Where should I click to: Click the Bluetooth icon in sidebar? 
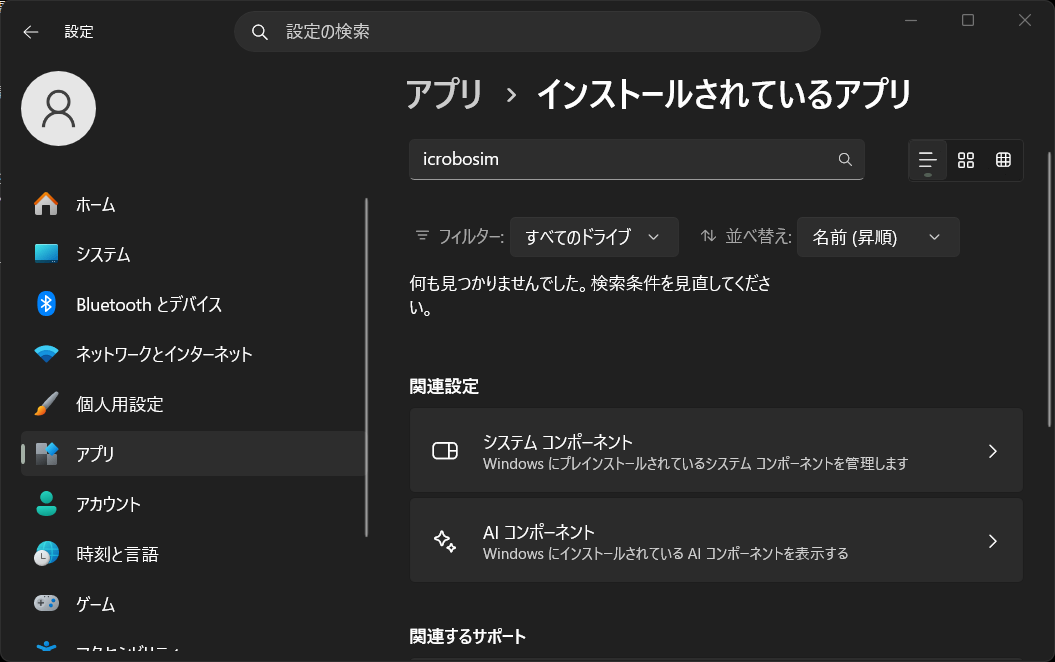click(46, 304)
